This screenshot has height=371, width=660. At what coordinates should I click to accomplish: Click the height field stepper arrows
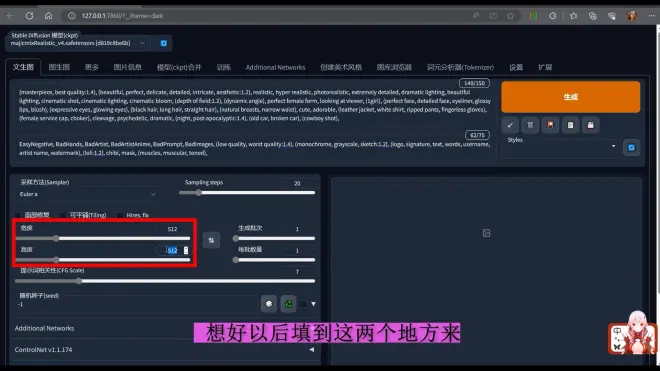coord(186,250)
